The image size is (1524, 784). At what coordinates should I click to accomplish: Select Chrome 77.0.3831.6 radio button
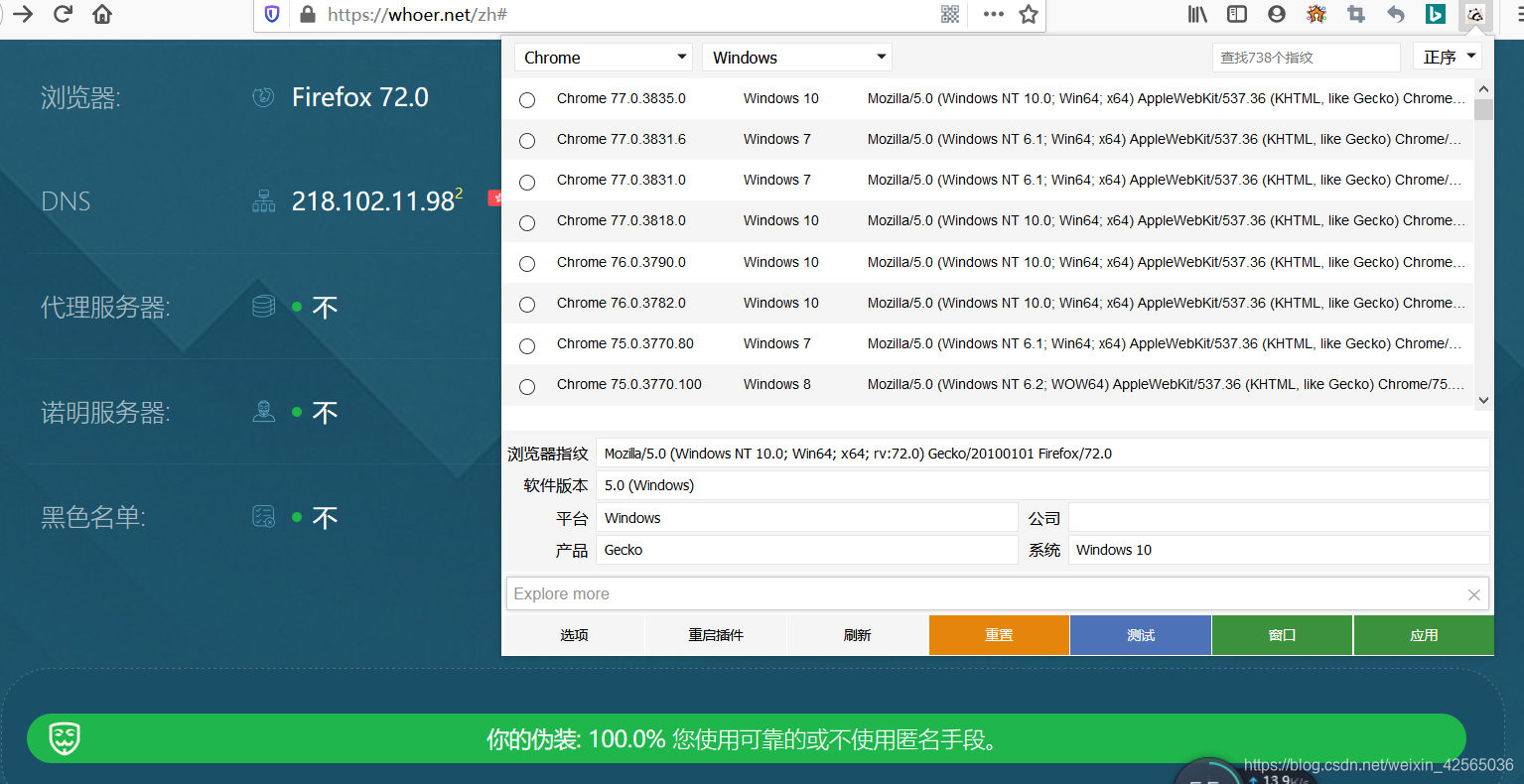[x=527, y=141]
